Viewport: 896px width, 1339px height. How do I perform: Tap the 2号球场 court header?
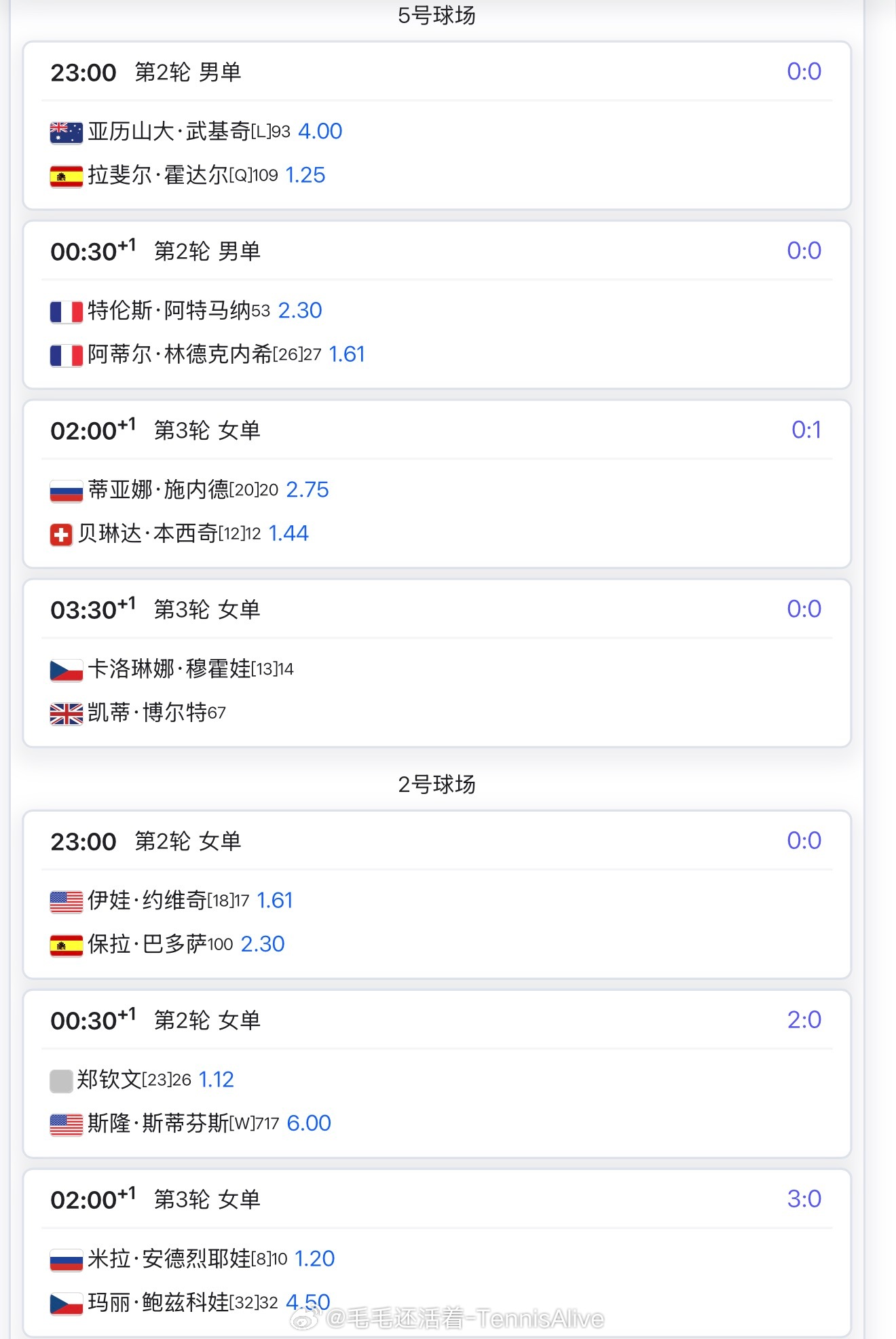(436, 785)
